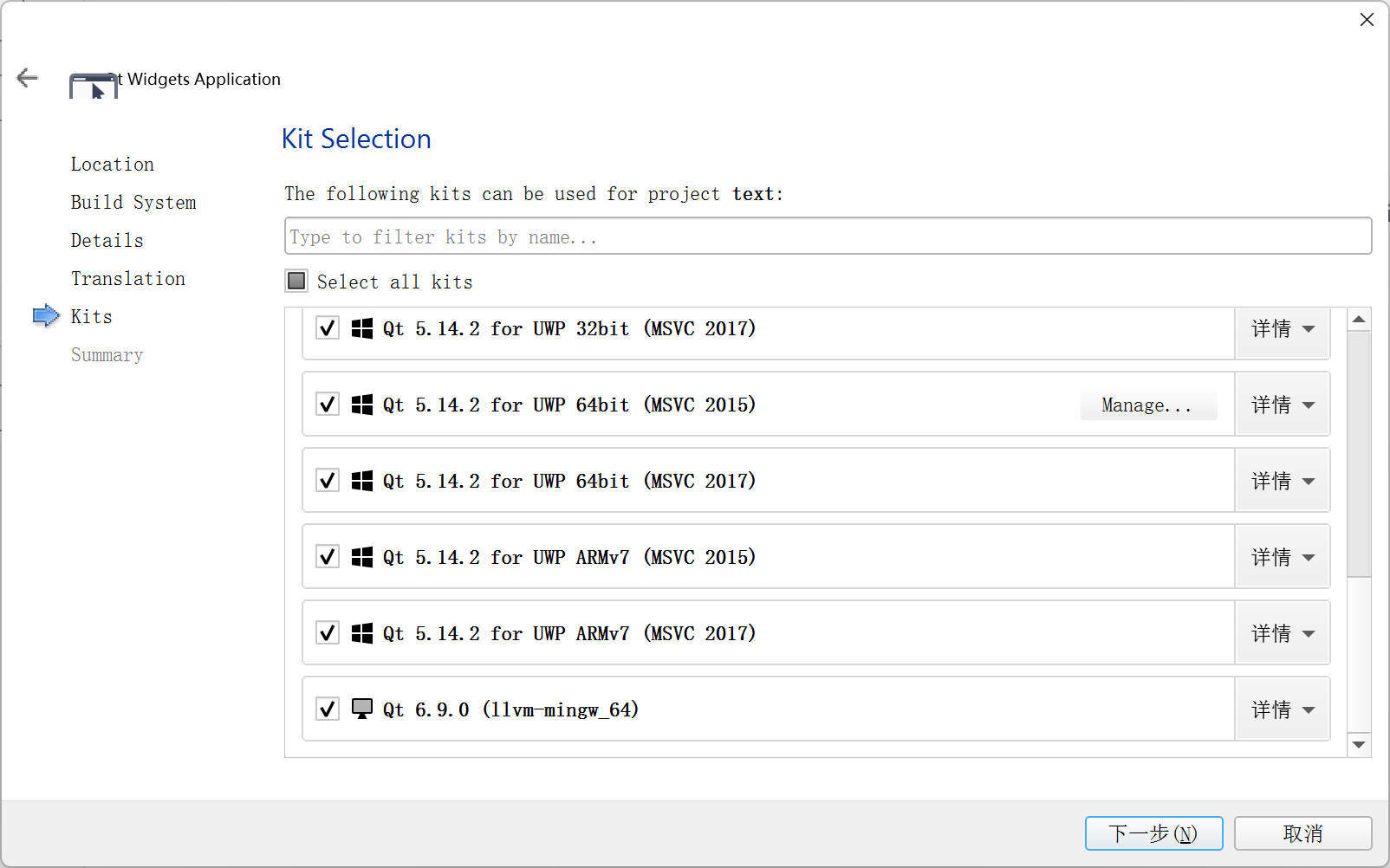
Task: Click Windows logo of UWP 32bit MSVC 2017 kit
Action: [362, 328]
